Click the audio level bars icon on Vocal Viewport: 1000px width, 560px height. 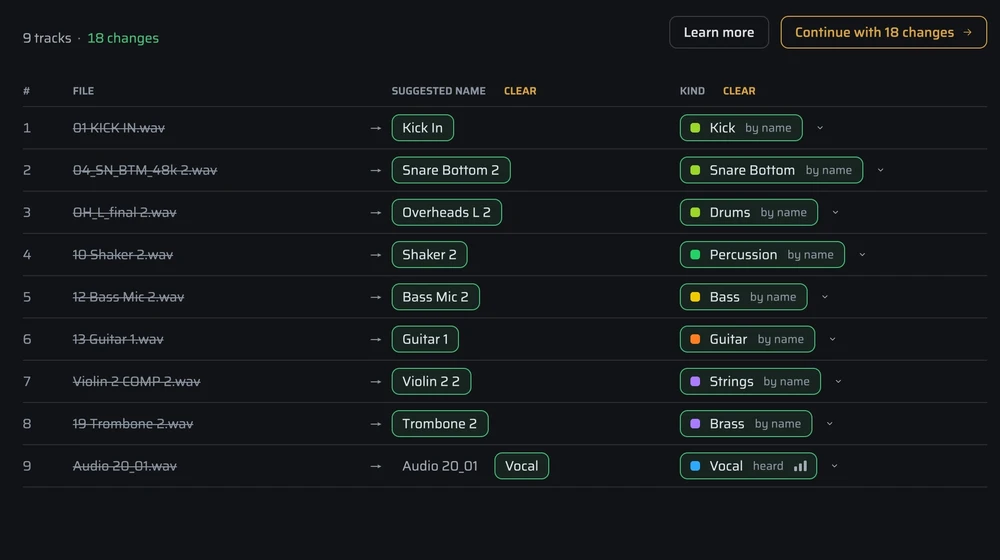(x=800, y=466)
